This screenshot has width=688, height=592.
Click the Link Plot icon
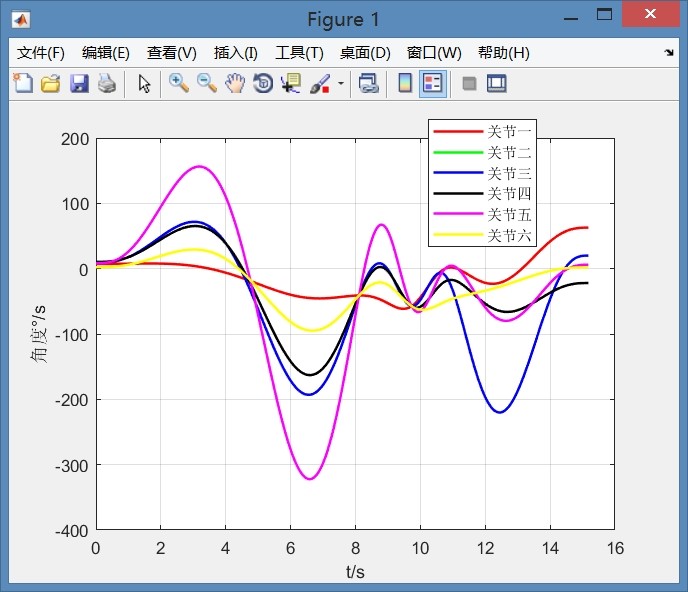coord(368,83)
